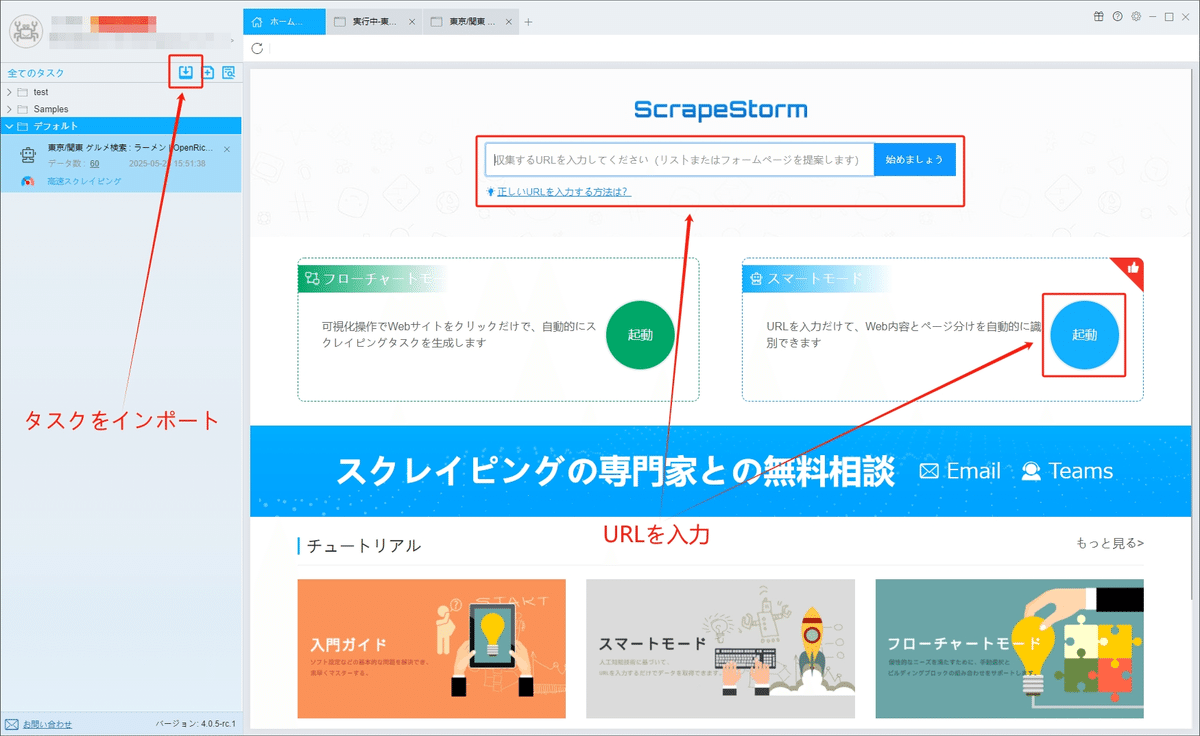Open the gift icon in title bar
Screen dimensions: 1200x736
pyautogui.click(x=1099, y=17)
